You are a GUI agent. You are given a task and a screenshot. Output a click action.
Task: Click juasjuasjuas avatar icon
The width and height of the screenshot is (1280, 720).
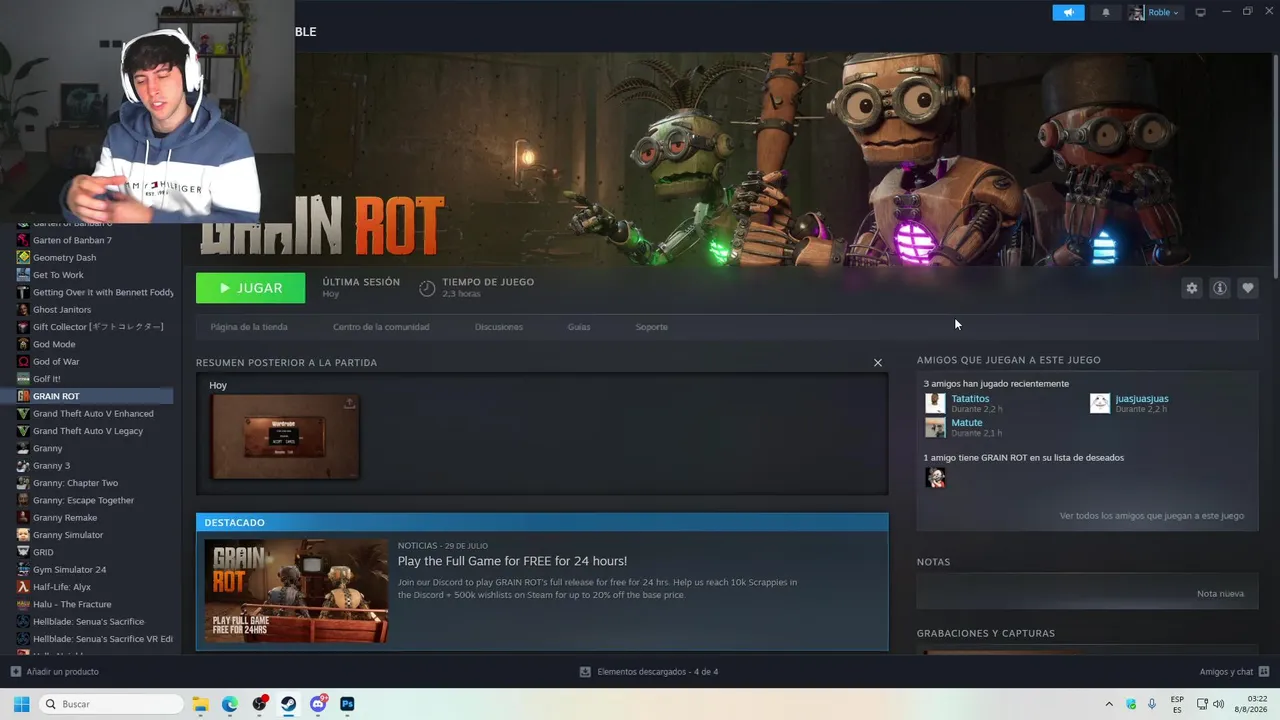(x=1100, y=403)
